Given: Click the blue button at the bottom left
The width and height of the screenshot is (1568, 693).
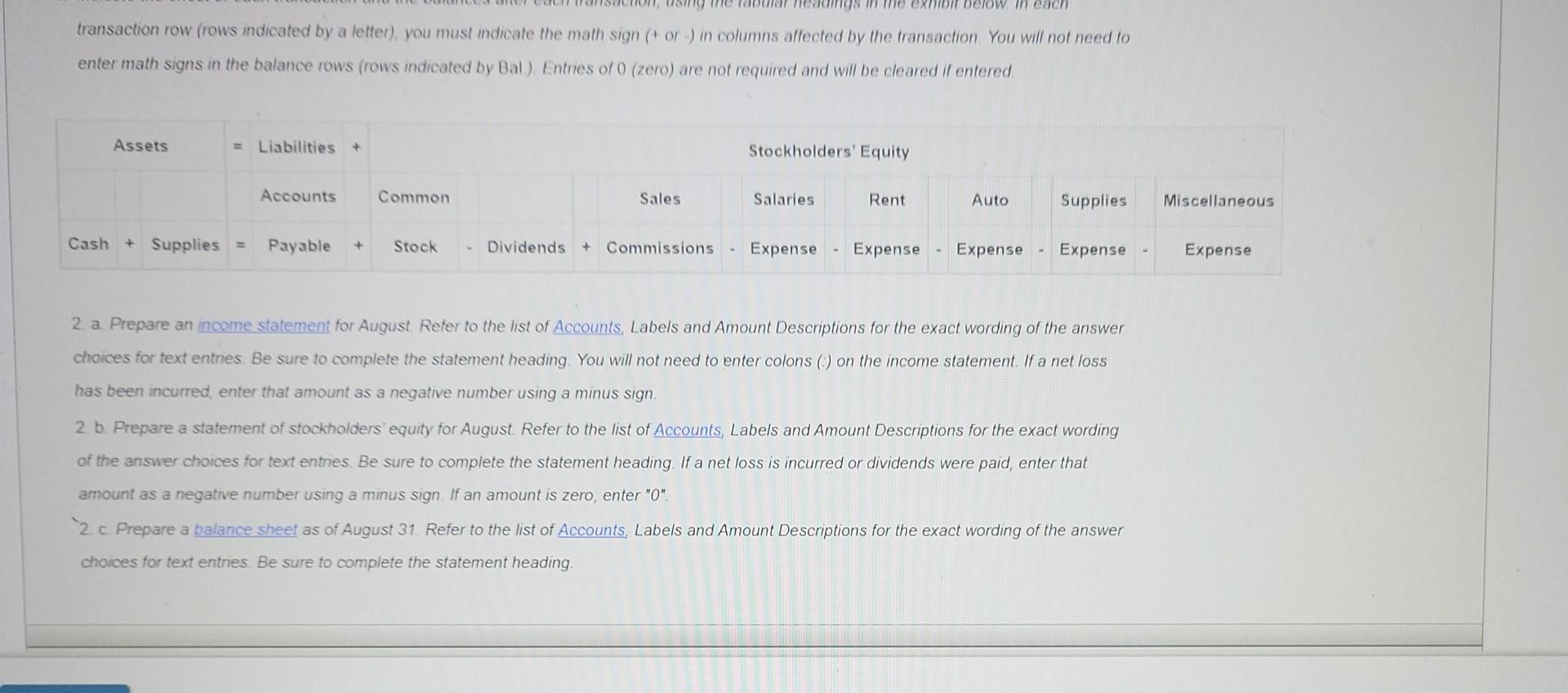Looking at the screenshot, I should point(65,688).
